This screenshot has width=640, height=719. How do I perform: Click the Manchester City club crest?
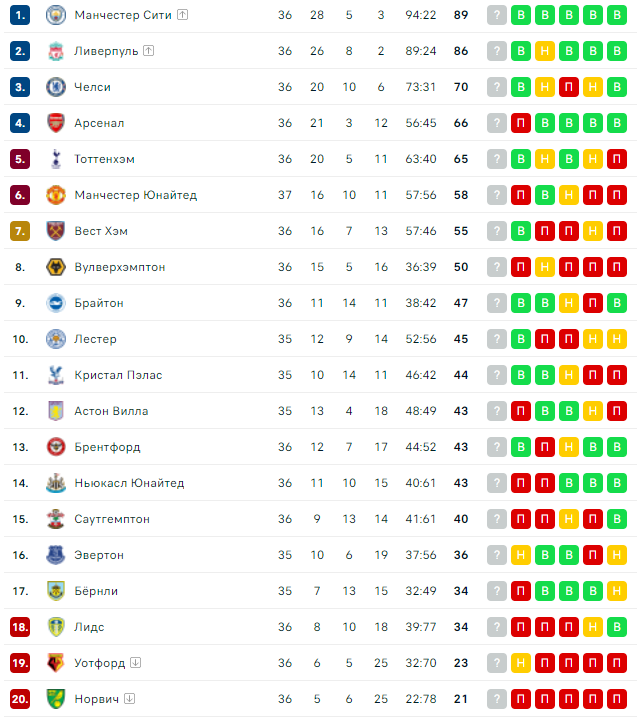(56, 15)
